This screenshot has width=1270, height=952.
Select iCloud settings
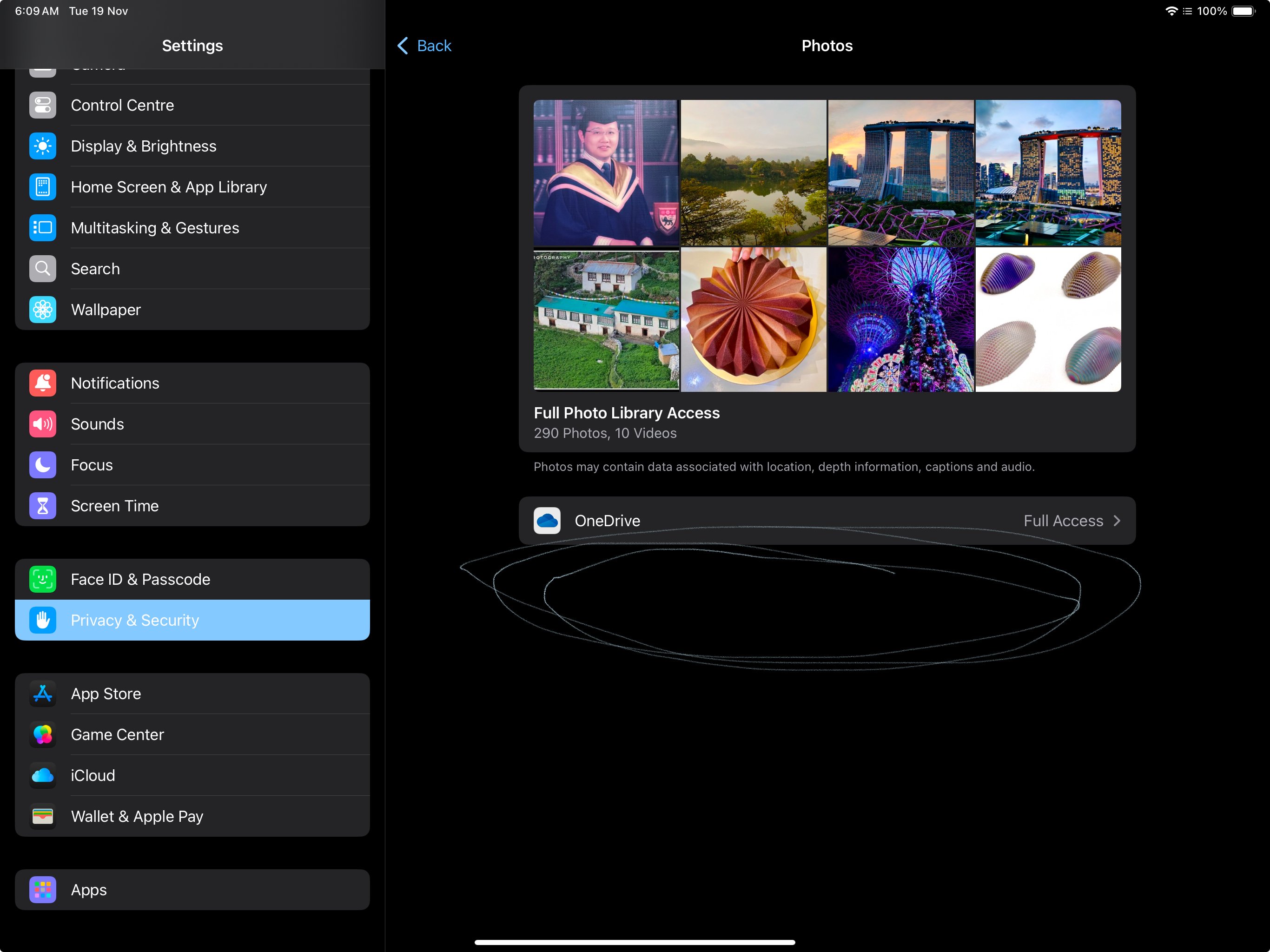(x=192, y=776)
